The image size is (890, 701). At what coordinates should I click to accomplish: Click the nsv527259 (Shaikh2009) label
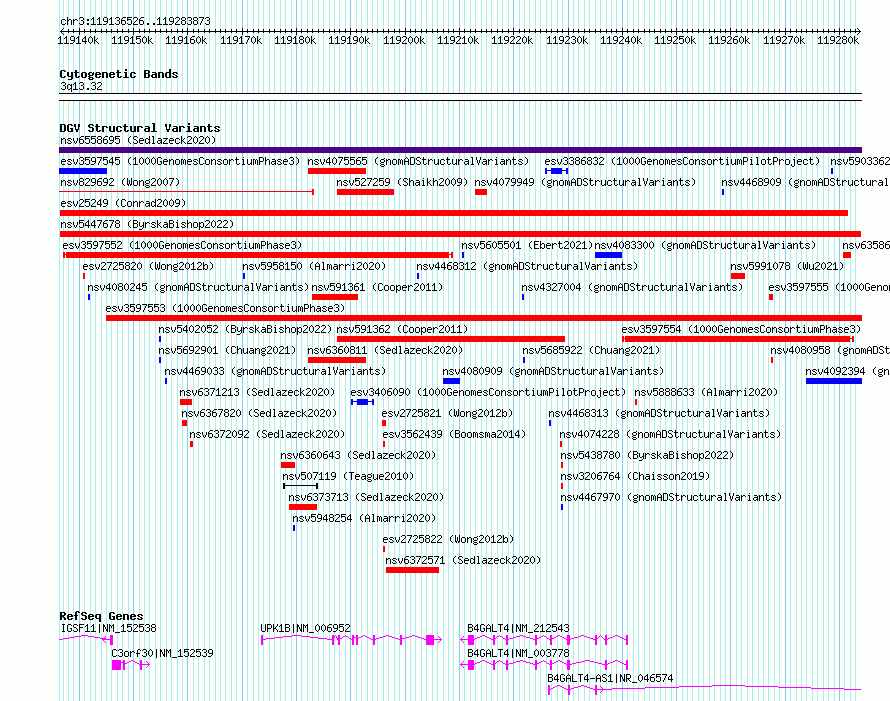pyautogui.click(x=402, y=182)
